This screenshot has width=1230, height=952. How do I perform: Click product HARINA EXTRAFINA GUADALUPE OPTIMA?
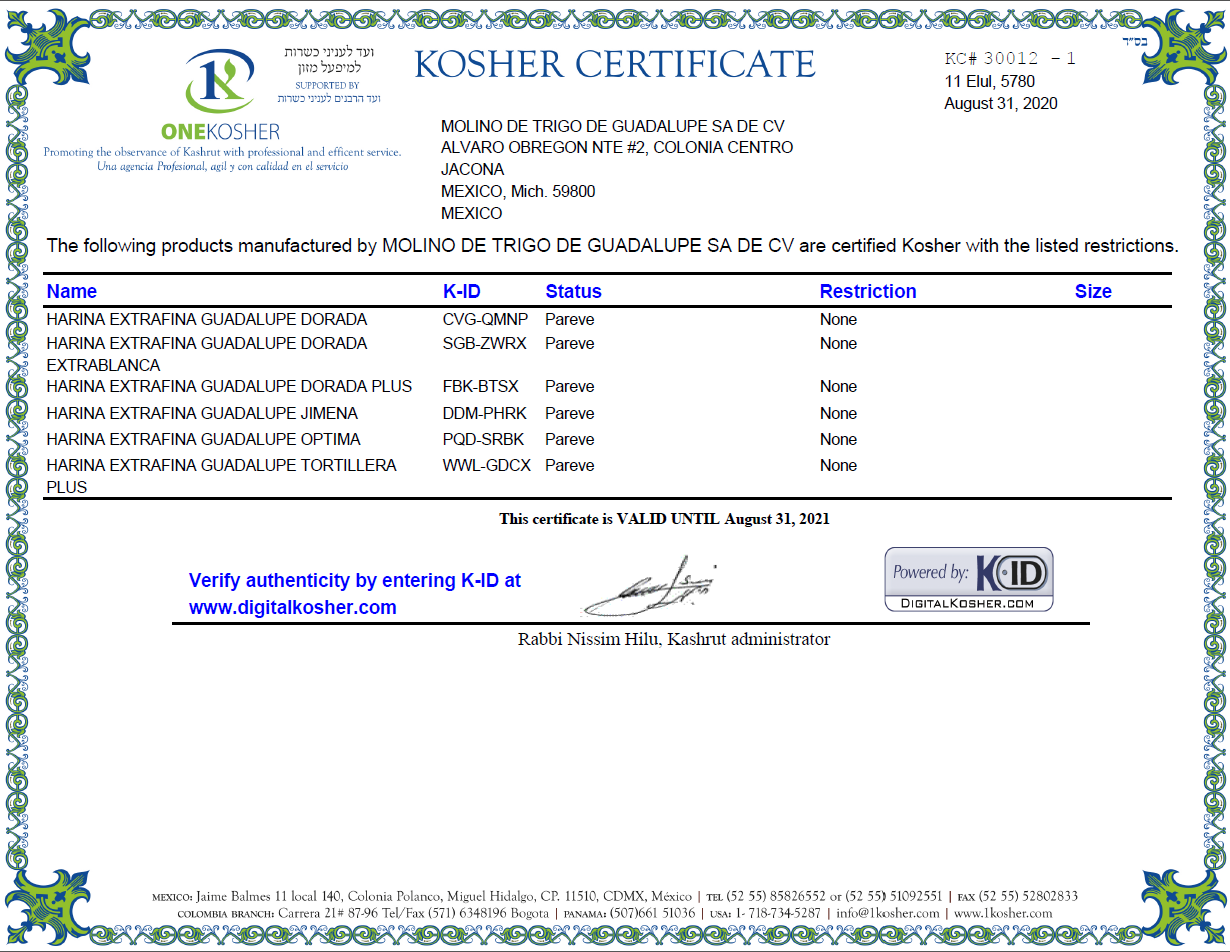[204, 439]
